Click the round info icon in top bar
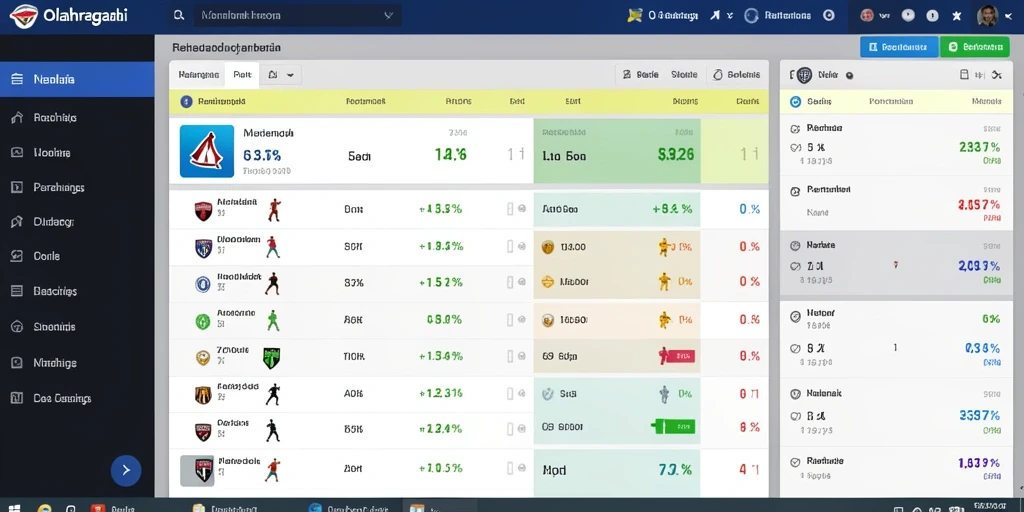 click(x=933, y=15)
